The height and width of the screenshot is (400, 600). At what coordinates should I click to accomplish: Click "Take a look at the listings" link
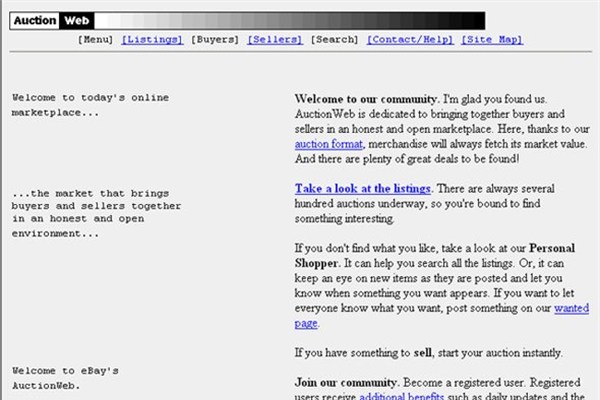pos(363,188)
